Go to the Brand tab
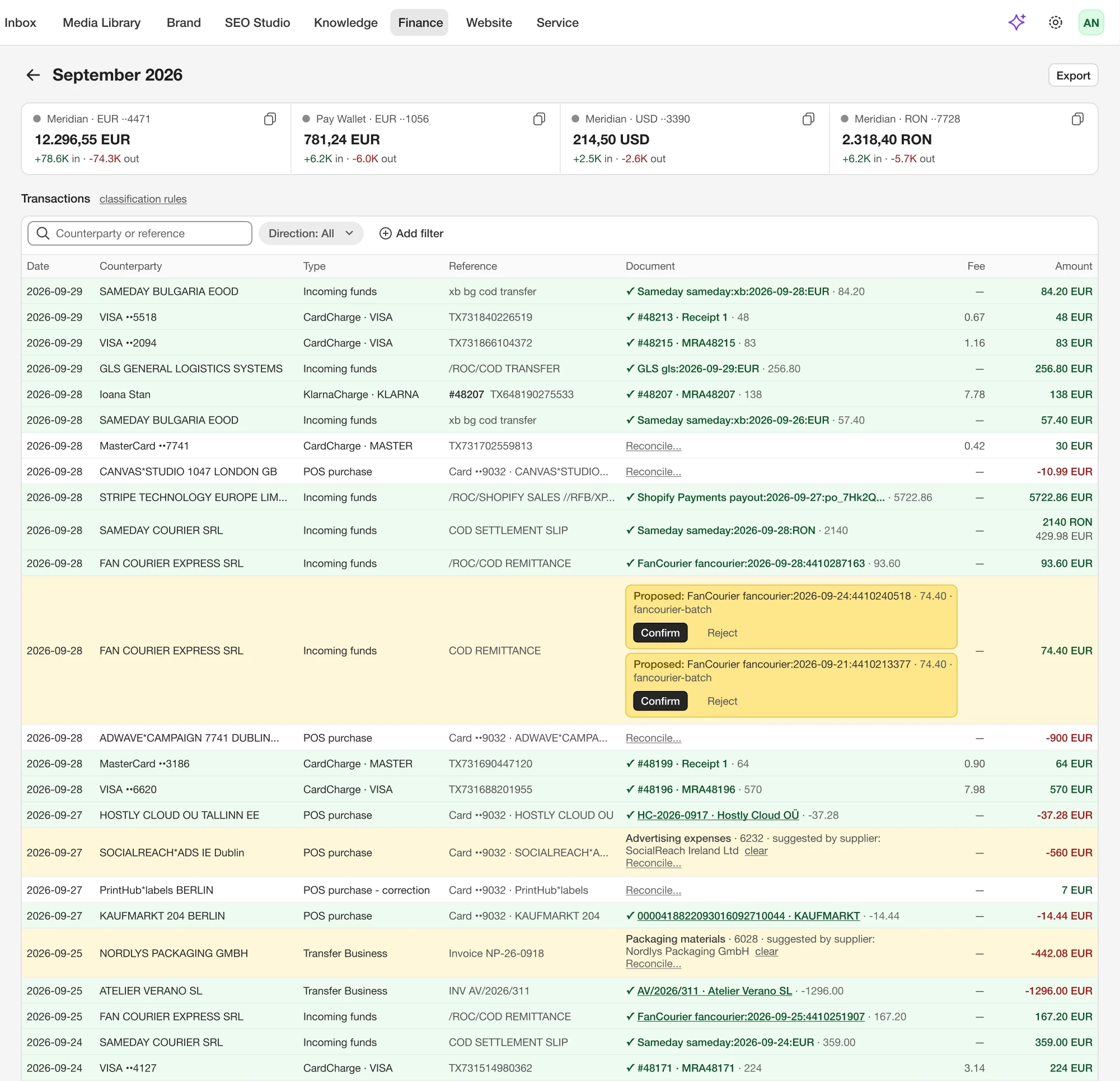Image resolution: width=1120 pixels, height=1081 pixels. (x=184, y=23)
